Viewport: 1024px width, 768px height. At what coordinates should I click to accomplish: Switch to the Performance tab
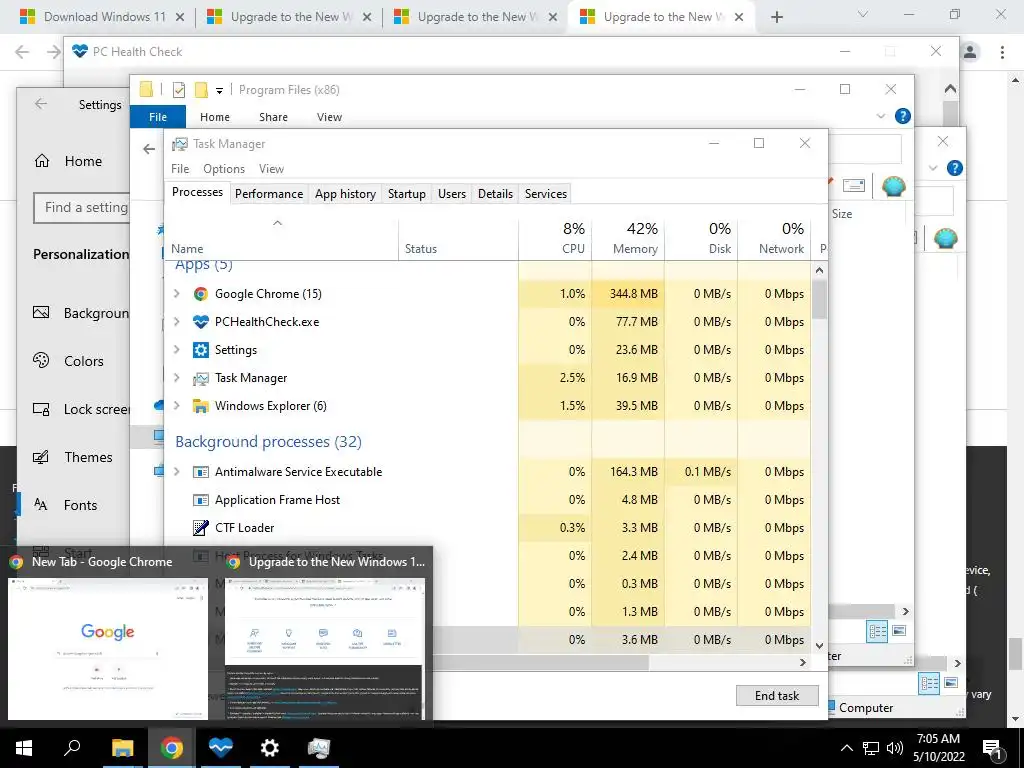(x=269, y=194)
